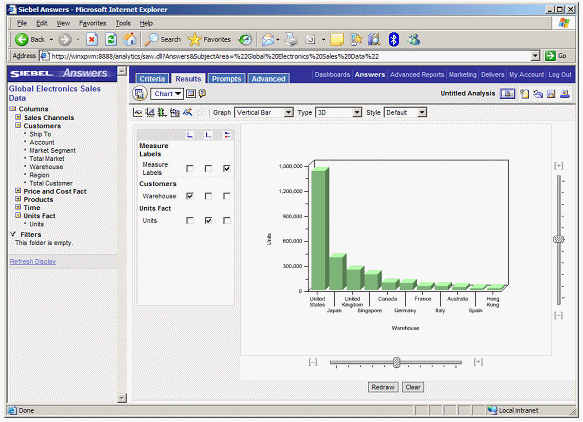This screenshot has width=583, height=422.
Task: Click the Clear button
Action: (x=413, y=387)
